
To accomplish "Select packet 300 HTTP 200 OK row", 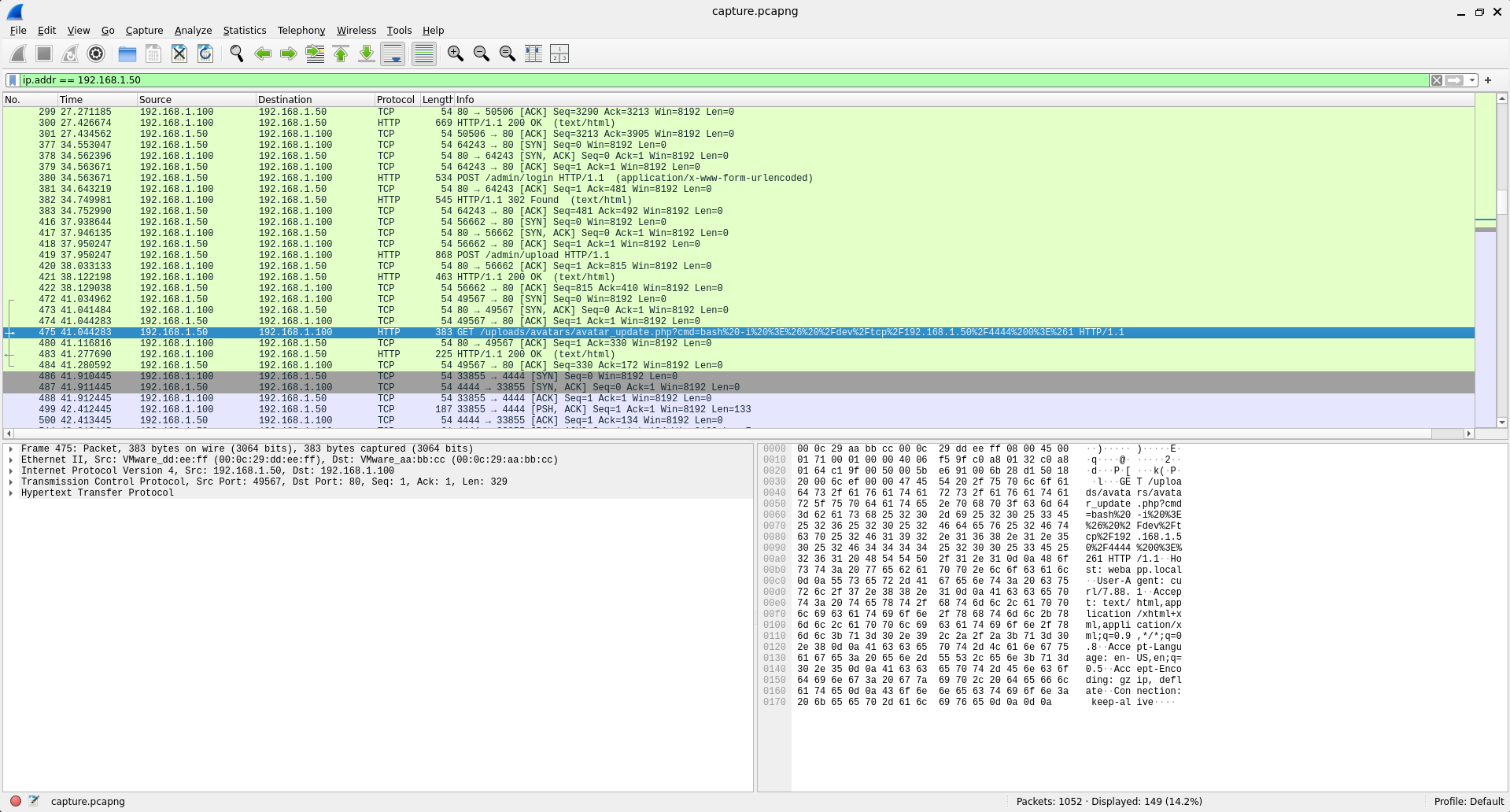I will click(738, 124).
